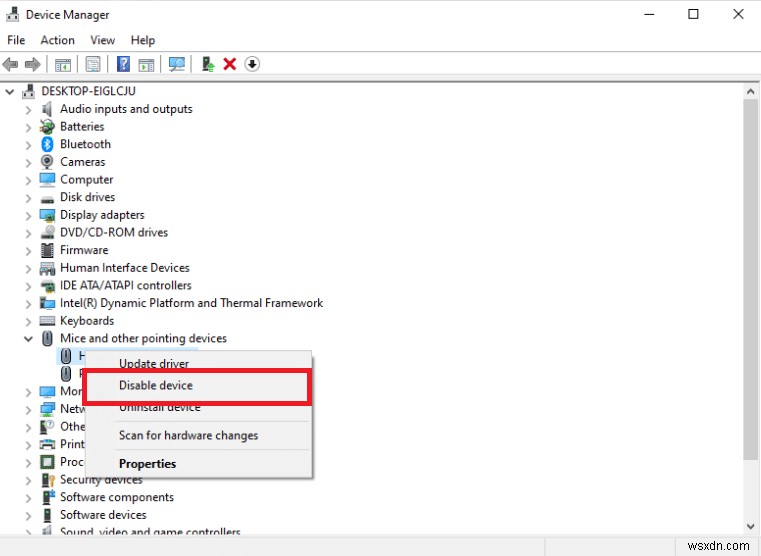Click the Keyboards category icon

[47, 321]
